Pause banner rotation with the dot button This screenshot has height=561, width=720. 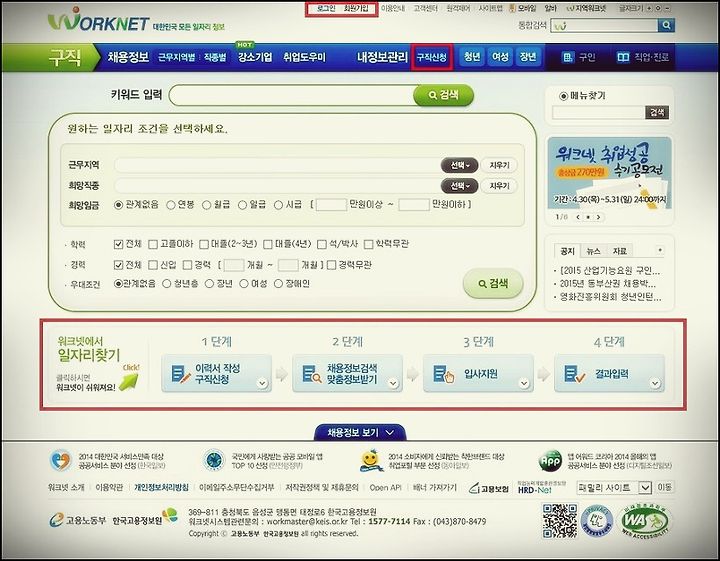[x=588, y=217]
